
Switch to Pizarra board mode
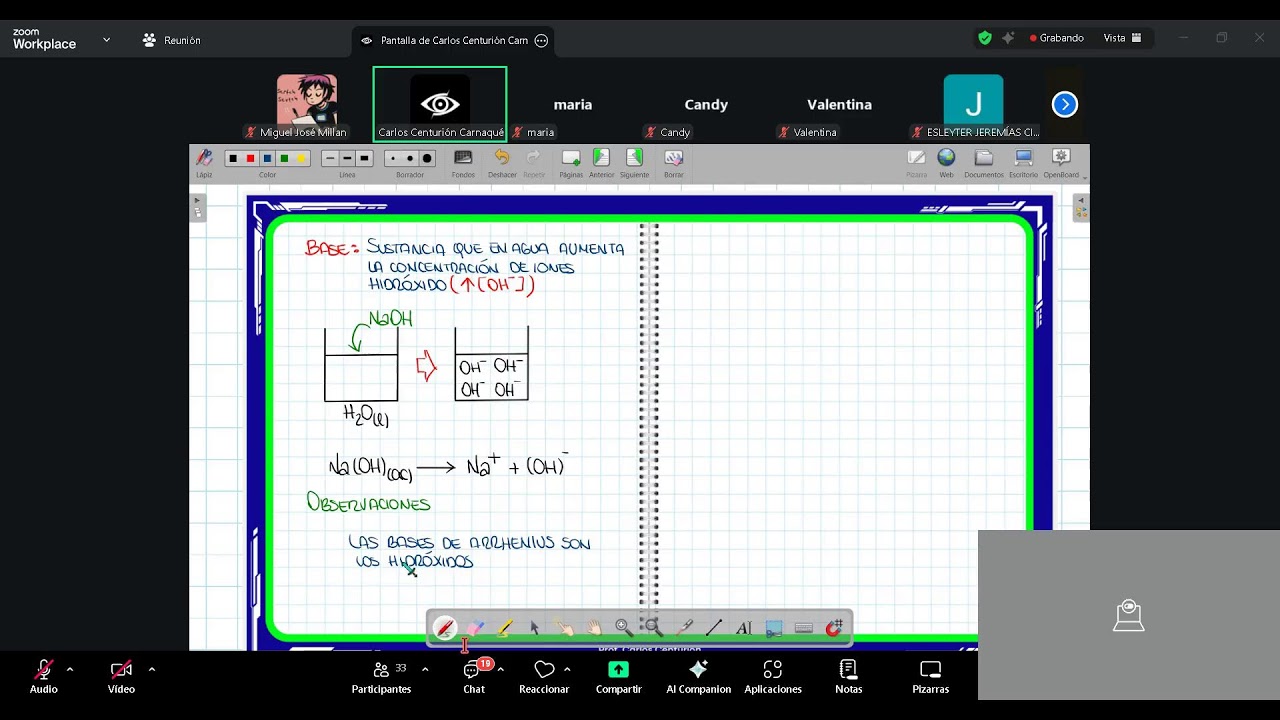pyautogui.click(x=916, y=163)
